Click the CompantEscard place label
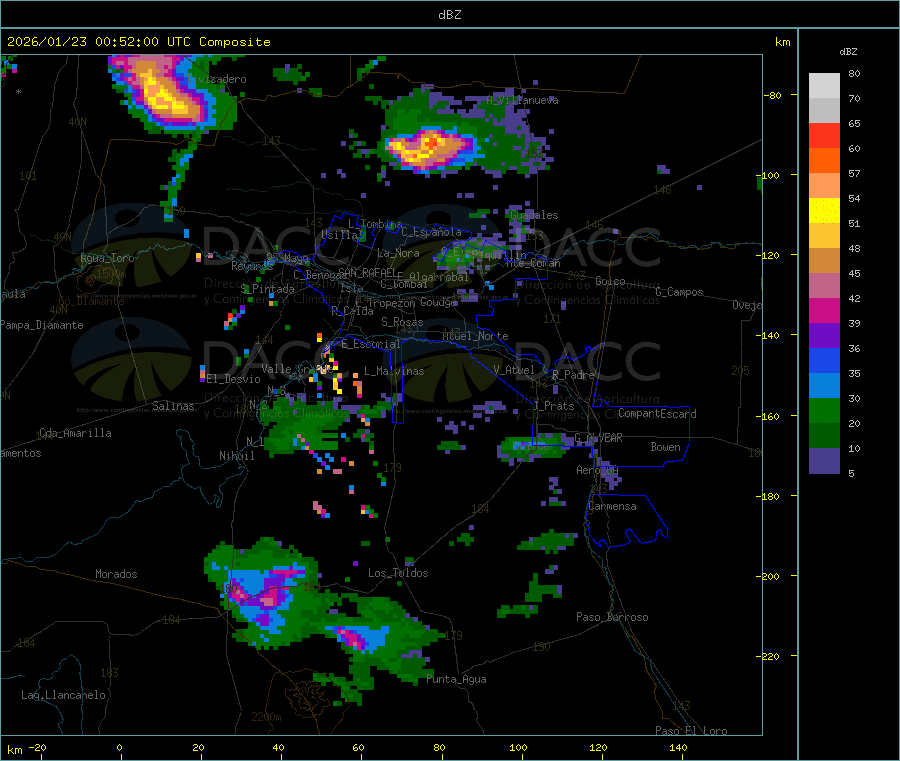Image resolution: width=900 pixels, height=761 pixels. pyautogui.click(x=657, y=414)
